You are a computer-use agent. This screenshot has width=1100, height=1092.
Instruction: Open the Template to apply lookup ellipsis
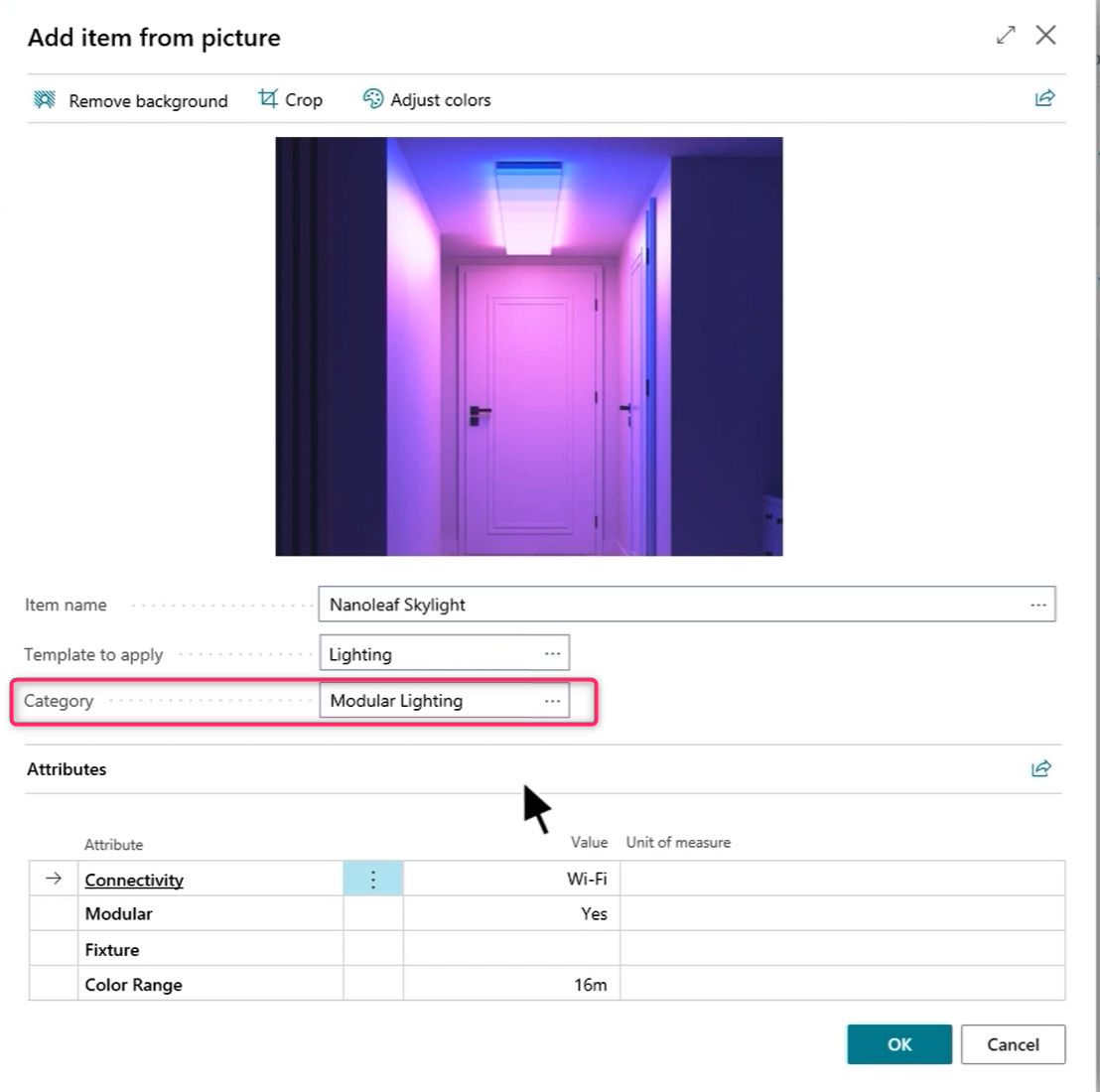tap(553, 654)
